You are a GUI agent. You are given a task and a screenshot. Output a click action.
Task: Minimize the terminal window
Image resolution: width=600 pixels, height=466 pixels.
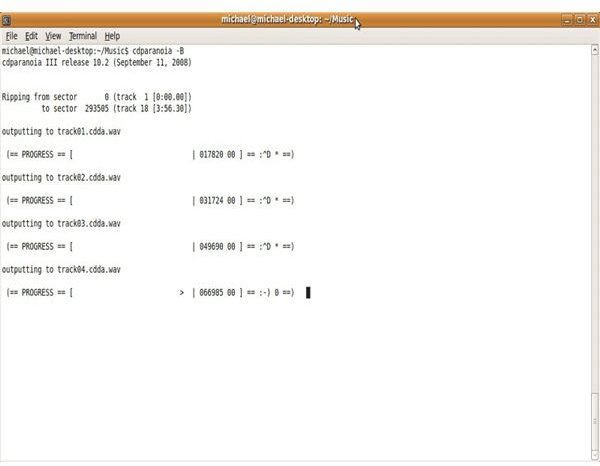click(567, 20)
